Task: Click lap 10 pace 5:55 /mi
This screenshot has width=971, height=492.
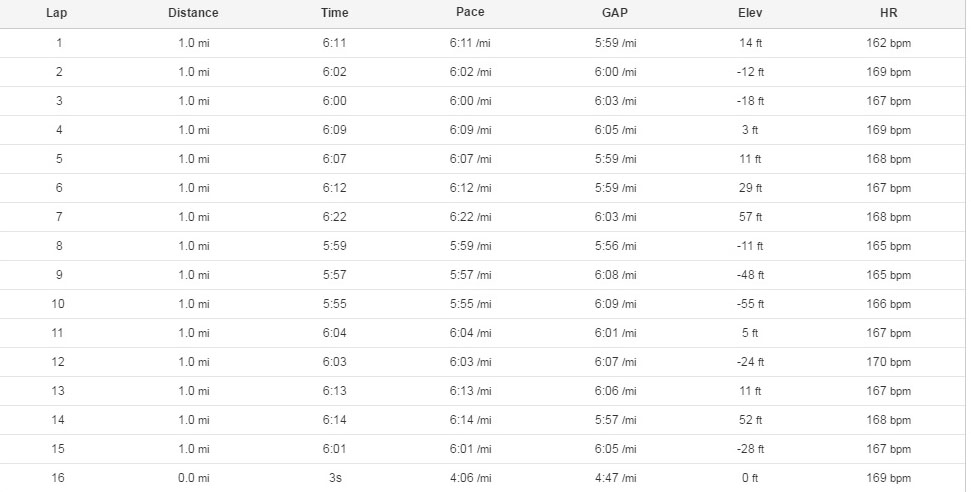Action: (471, 304)
